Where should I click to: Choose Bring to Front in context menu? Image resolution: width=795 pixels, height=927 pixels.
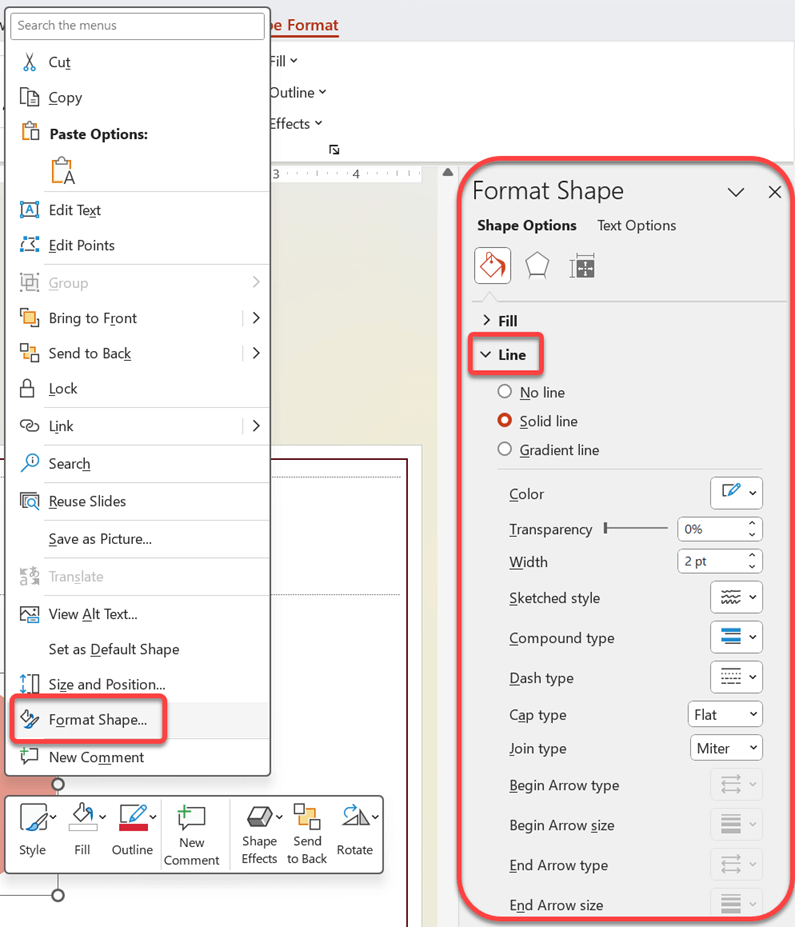pyautogui.click(x=92, y=318)
